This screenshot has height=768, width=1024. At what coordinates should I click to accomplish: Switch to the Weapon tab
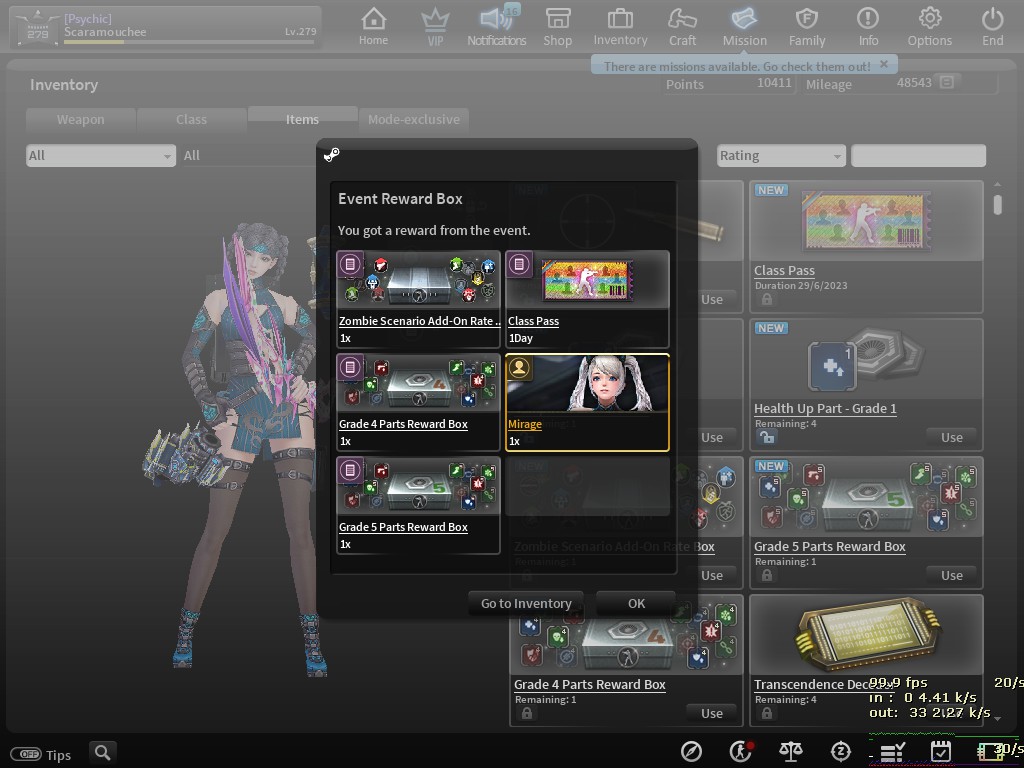pyautogui.click(x=81, y=120)
